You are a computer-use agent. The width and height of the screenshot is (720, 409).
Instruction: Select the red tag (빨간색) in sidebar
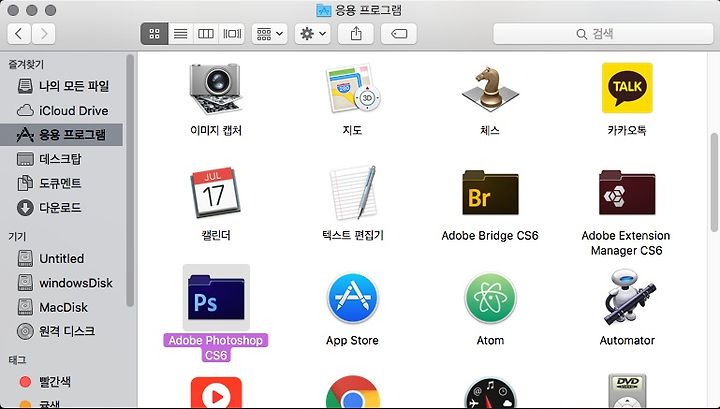pos(62,381)
